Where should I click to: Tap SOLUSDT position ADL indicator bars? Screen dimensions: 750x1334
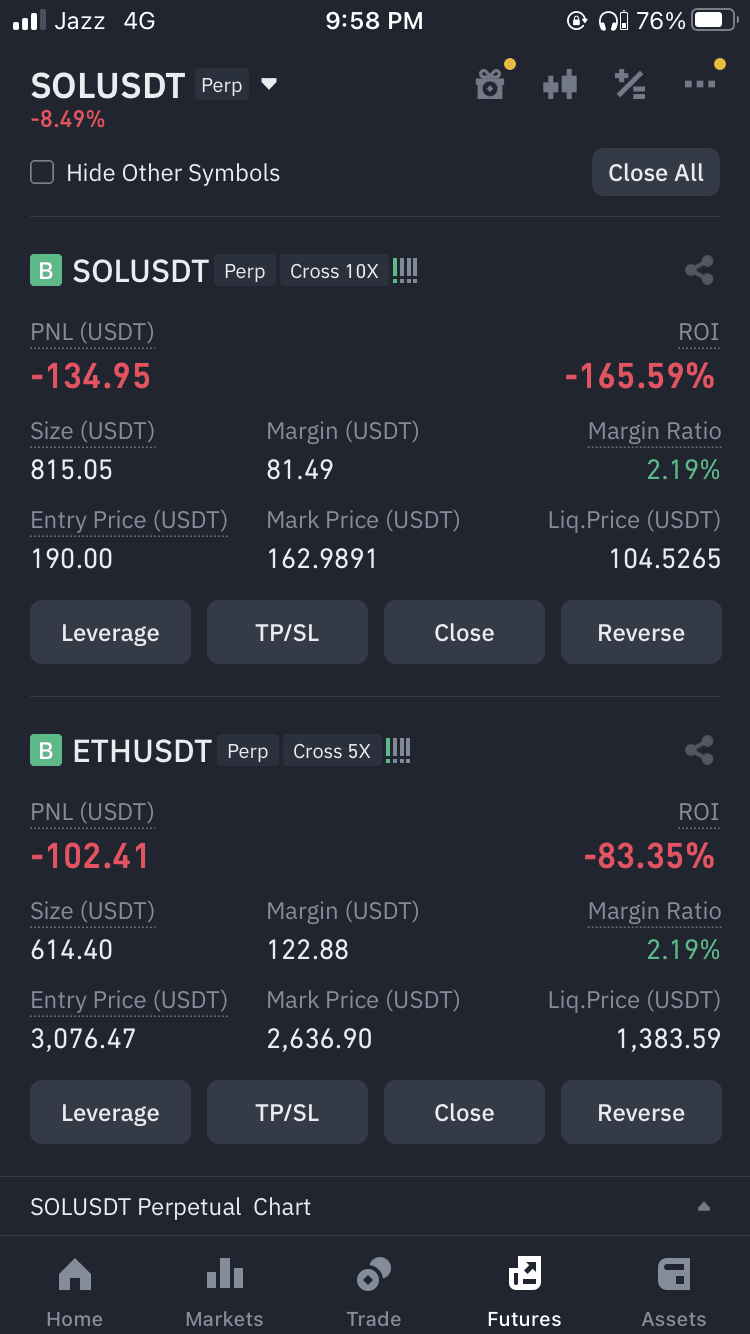point(405,270)
